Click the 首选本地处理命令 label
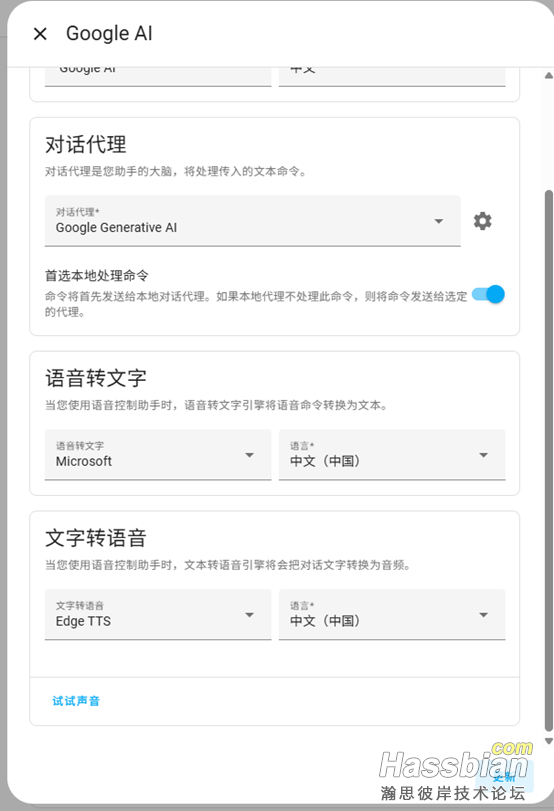 [x=97, y=276]
